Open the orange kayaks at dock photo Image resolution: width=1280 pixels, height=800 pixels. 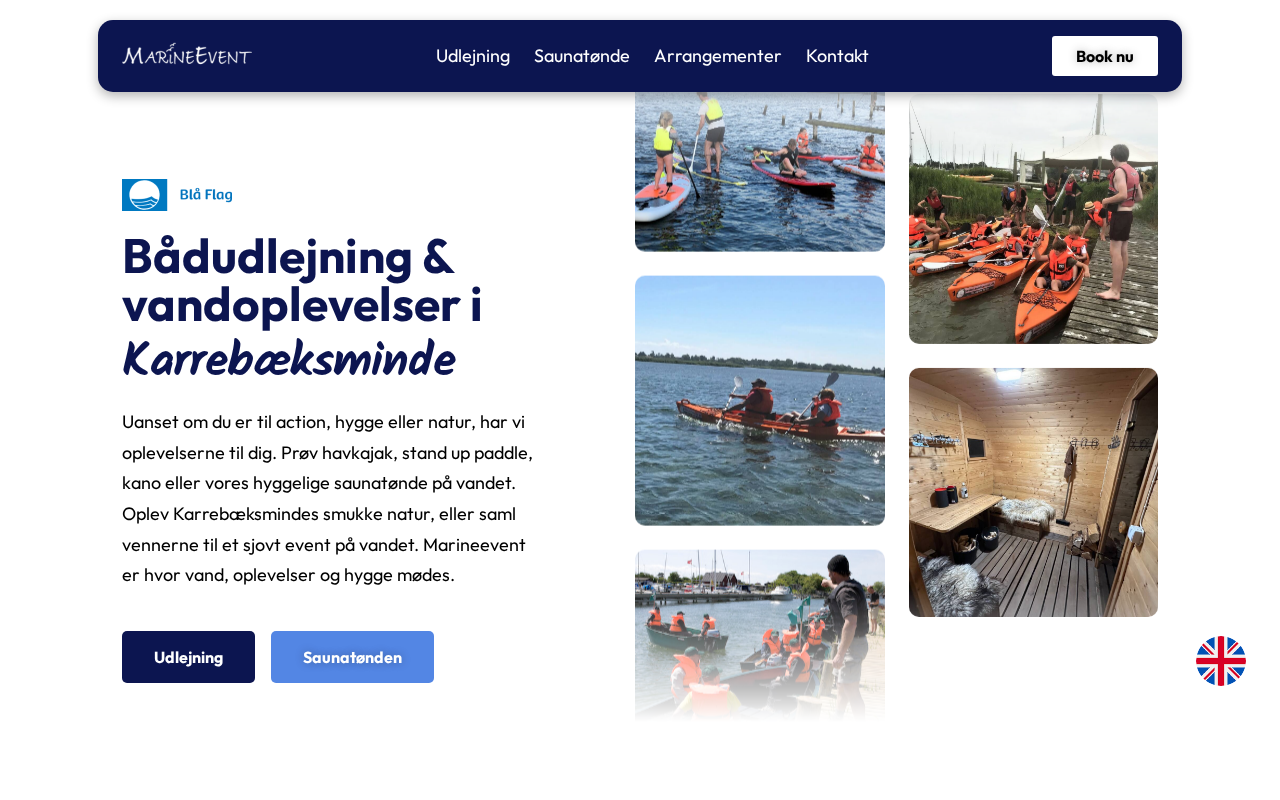click(x=1033, y=218)
